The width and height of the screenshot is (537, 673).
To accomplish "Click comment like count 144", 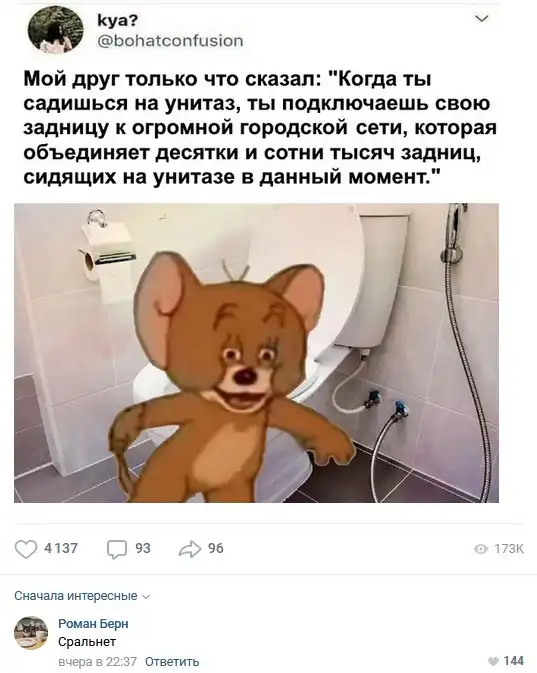I will [x=513, y=661].
